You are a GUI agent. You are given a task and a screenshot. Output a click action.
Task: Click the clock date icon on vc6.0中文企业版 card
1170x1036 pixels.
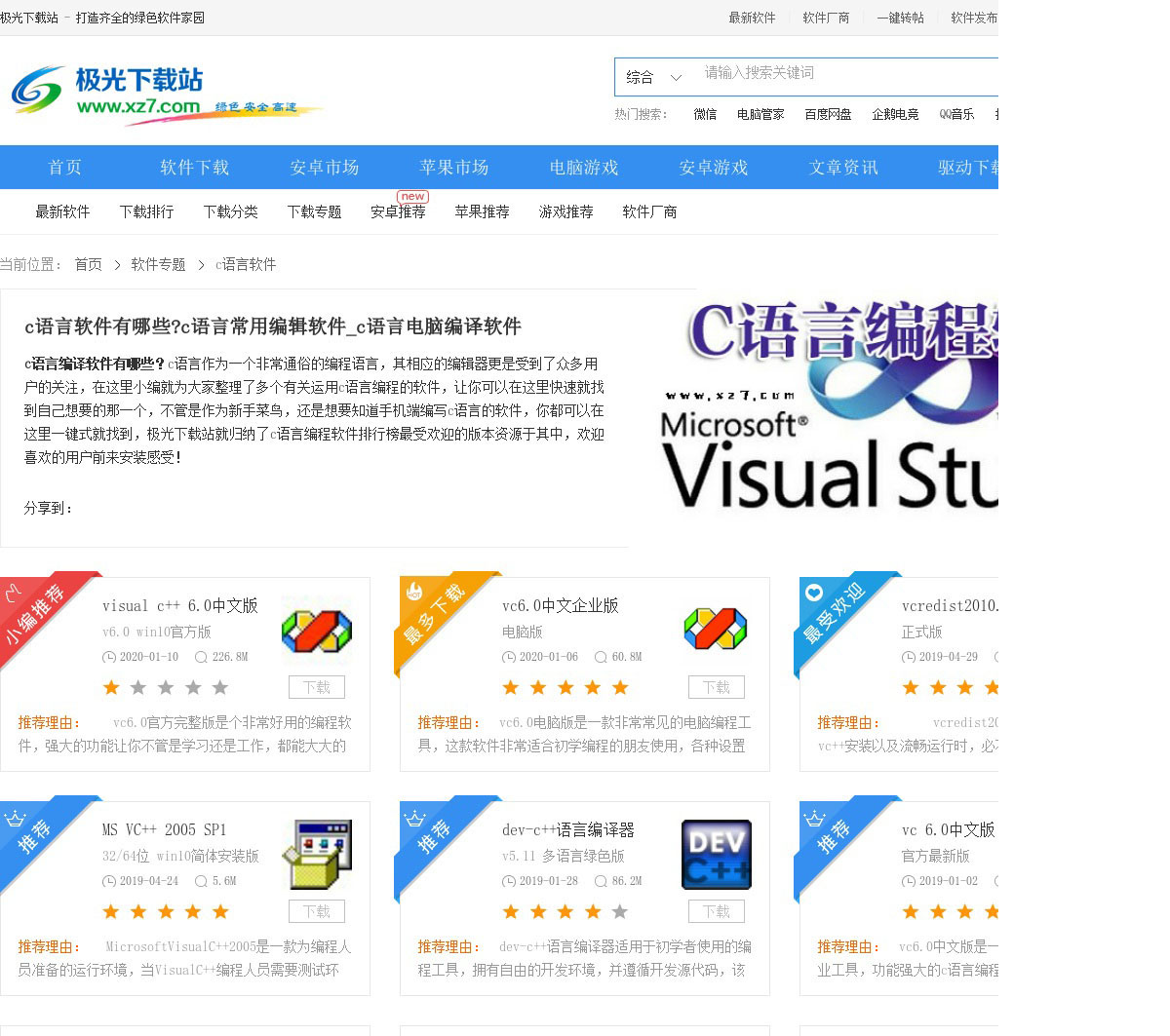(508, 657)
